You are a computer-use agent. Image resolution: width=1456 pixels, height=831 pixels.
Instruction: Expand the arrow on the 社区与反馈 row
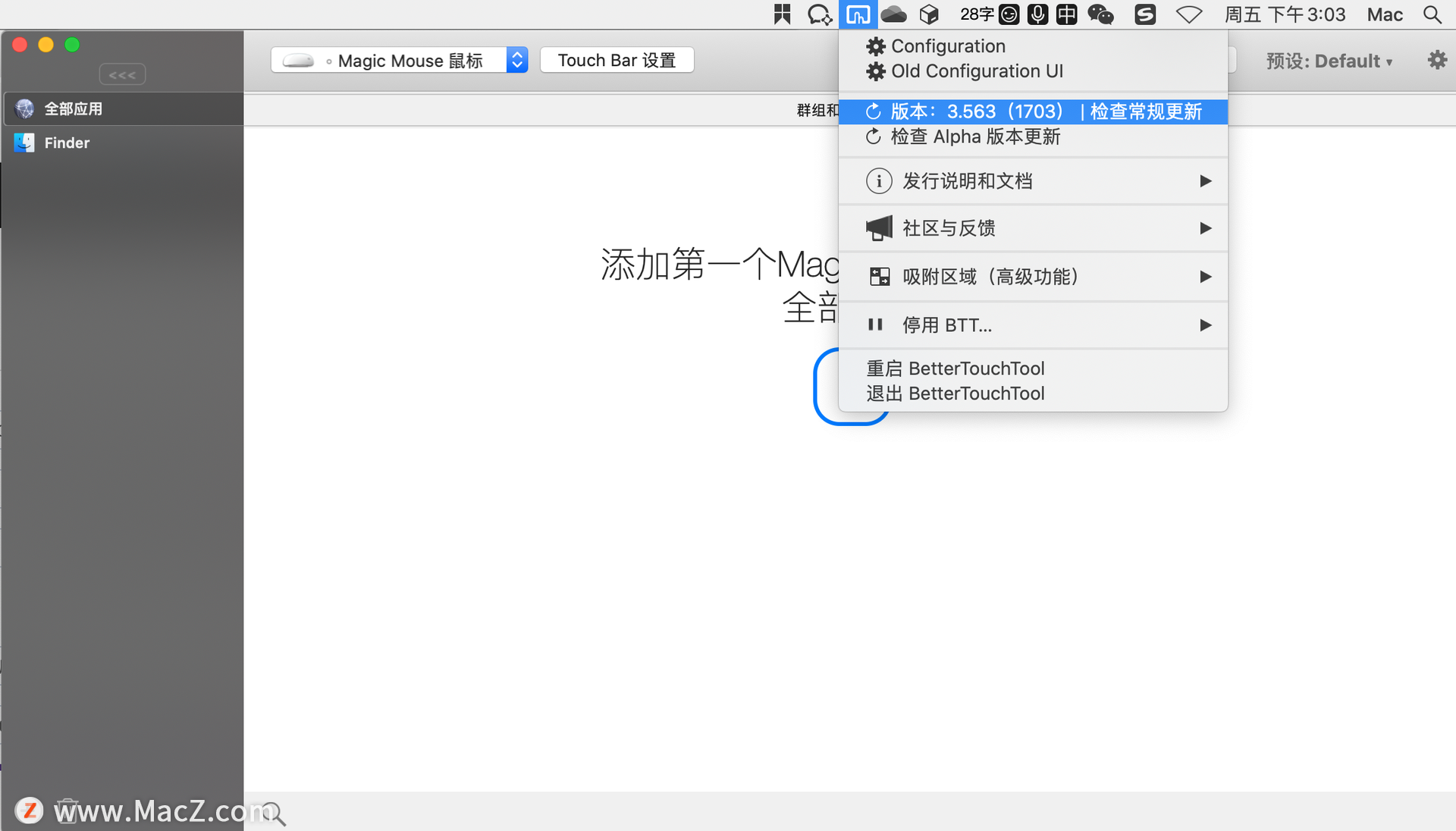[1205, 228]
